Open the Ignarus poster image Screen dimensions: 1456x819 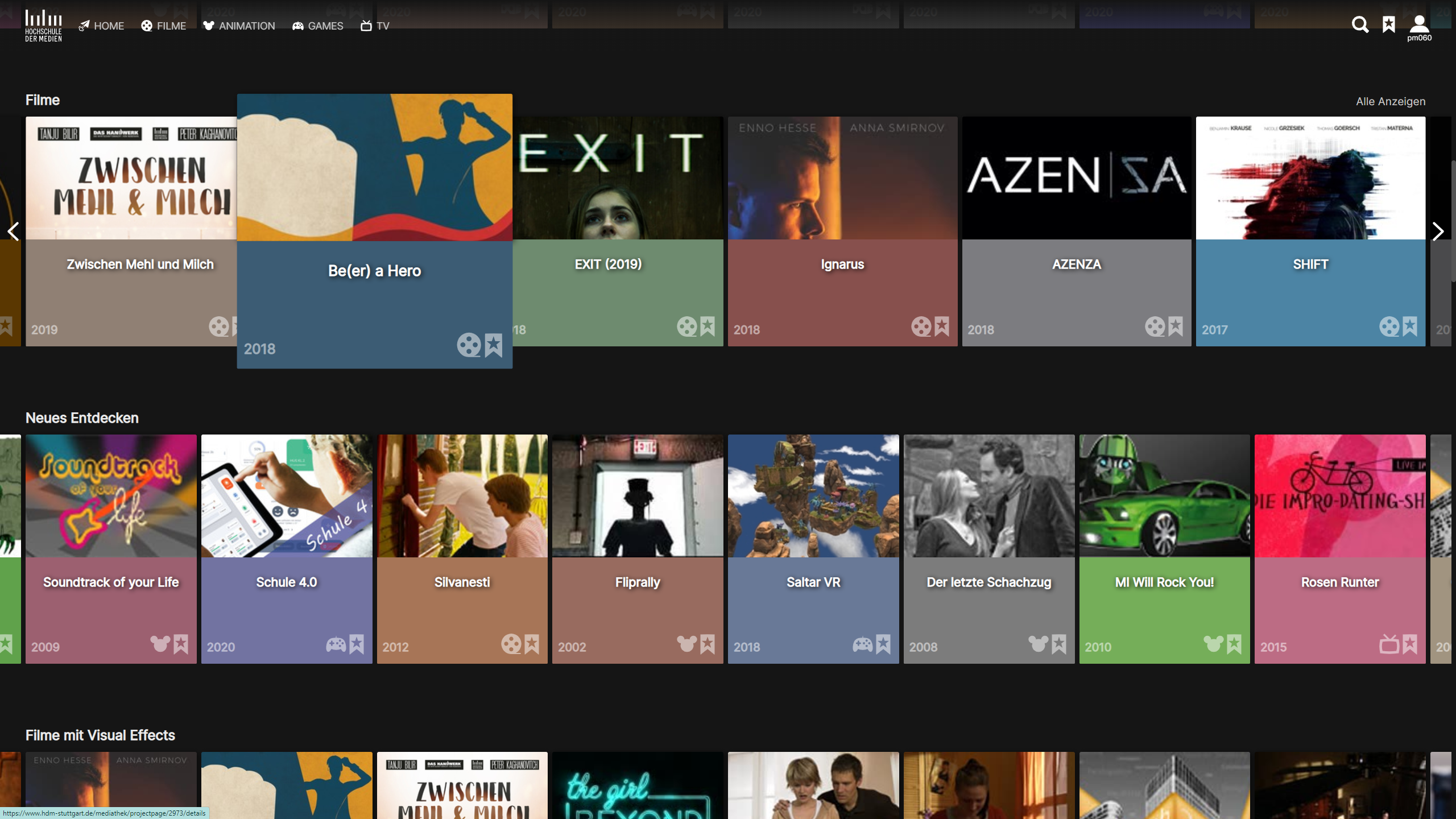point(842,178)
